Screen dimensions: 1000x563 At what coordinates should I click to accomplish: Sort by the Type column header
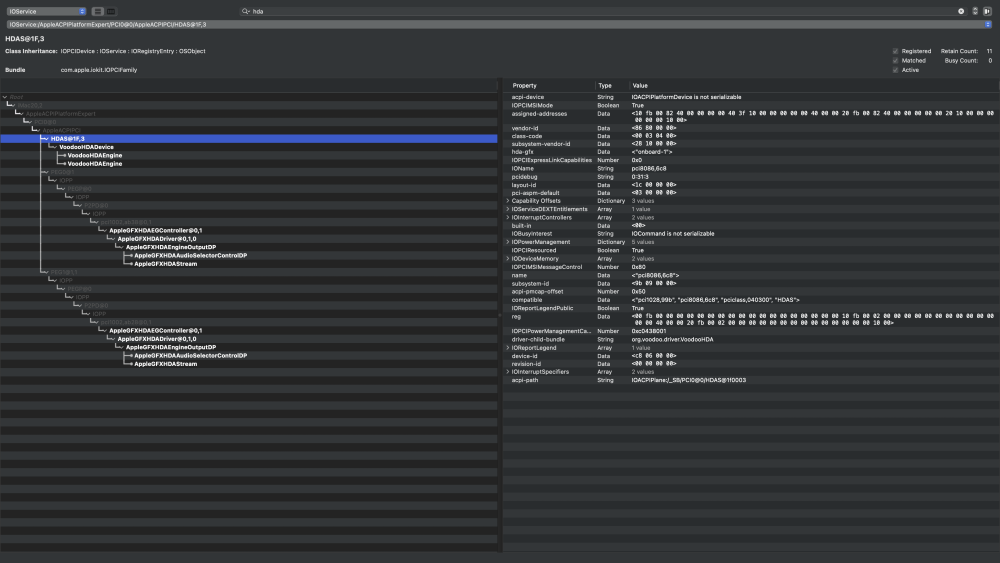pyautogui.click(x=612, y=85)
